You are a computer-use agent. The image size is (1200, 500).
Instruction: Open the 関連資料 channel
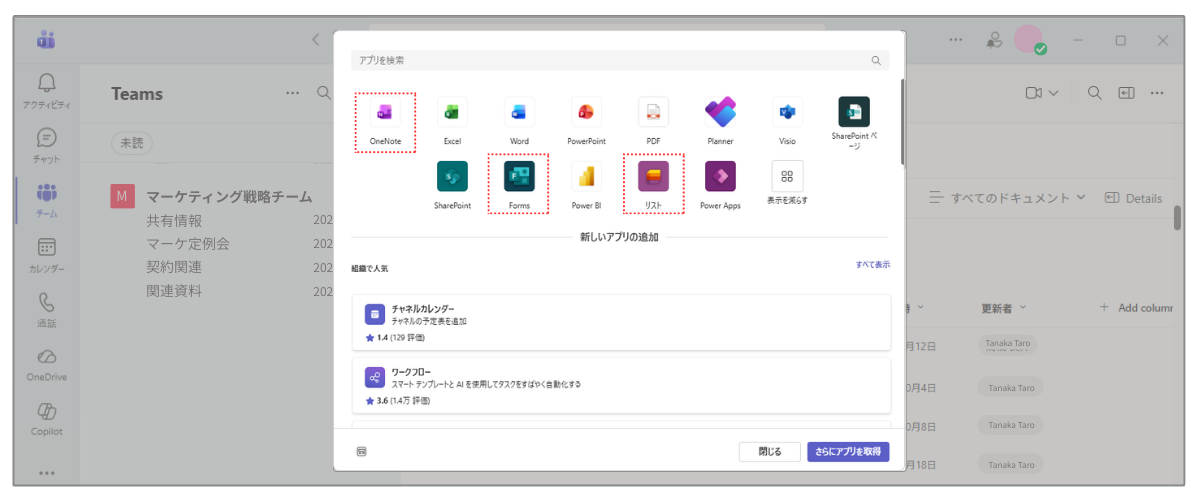pos(174,292)
